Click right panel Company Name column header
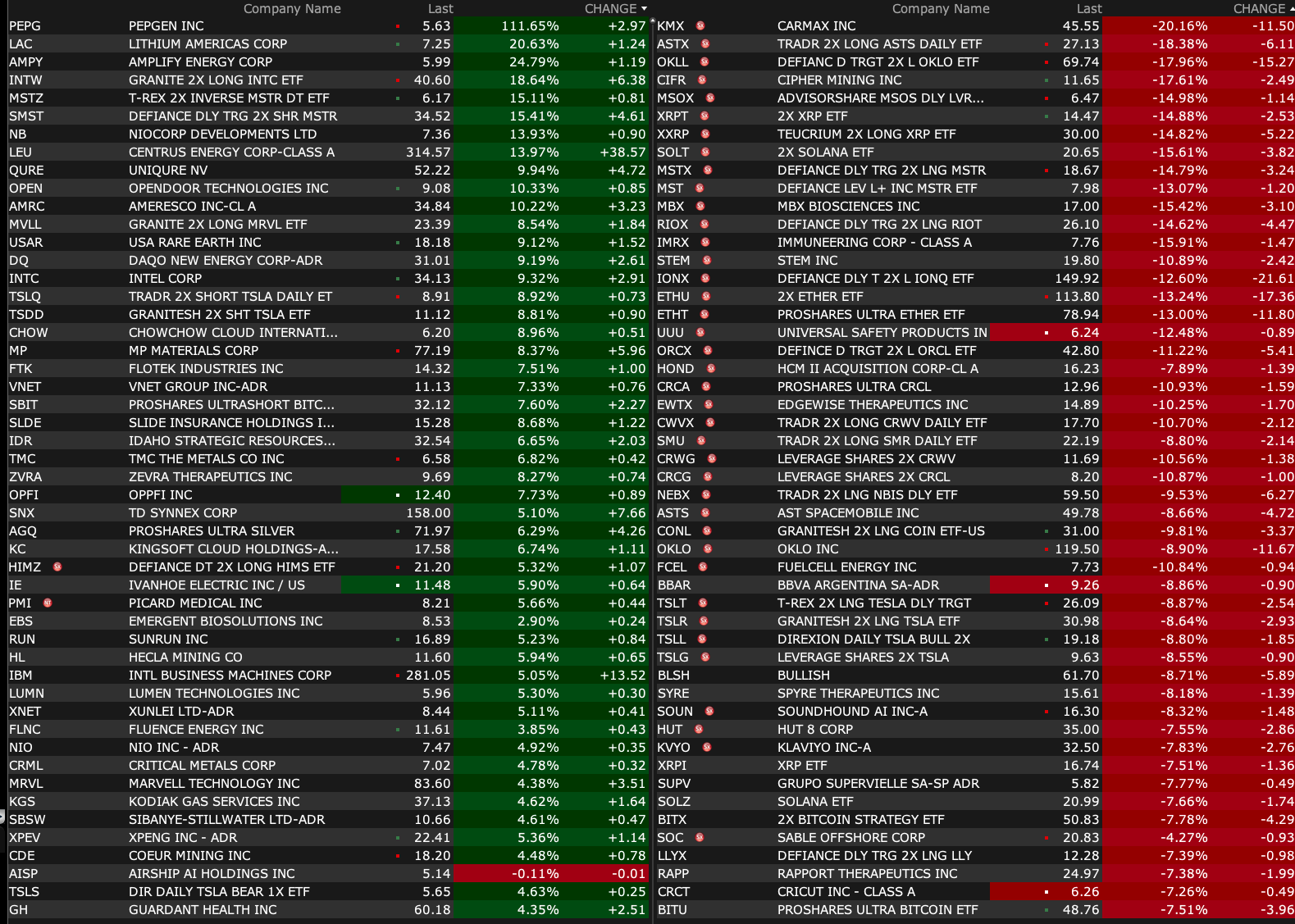 (941, 9)
